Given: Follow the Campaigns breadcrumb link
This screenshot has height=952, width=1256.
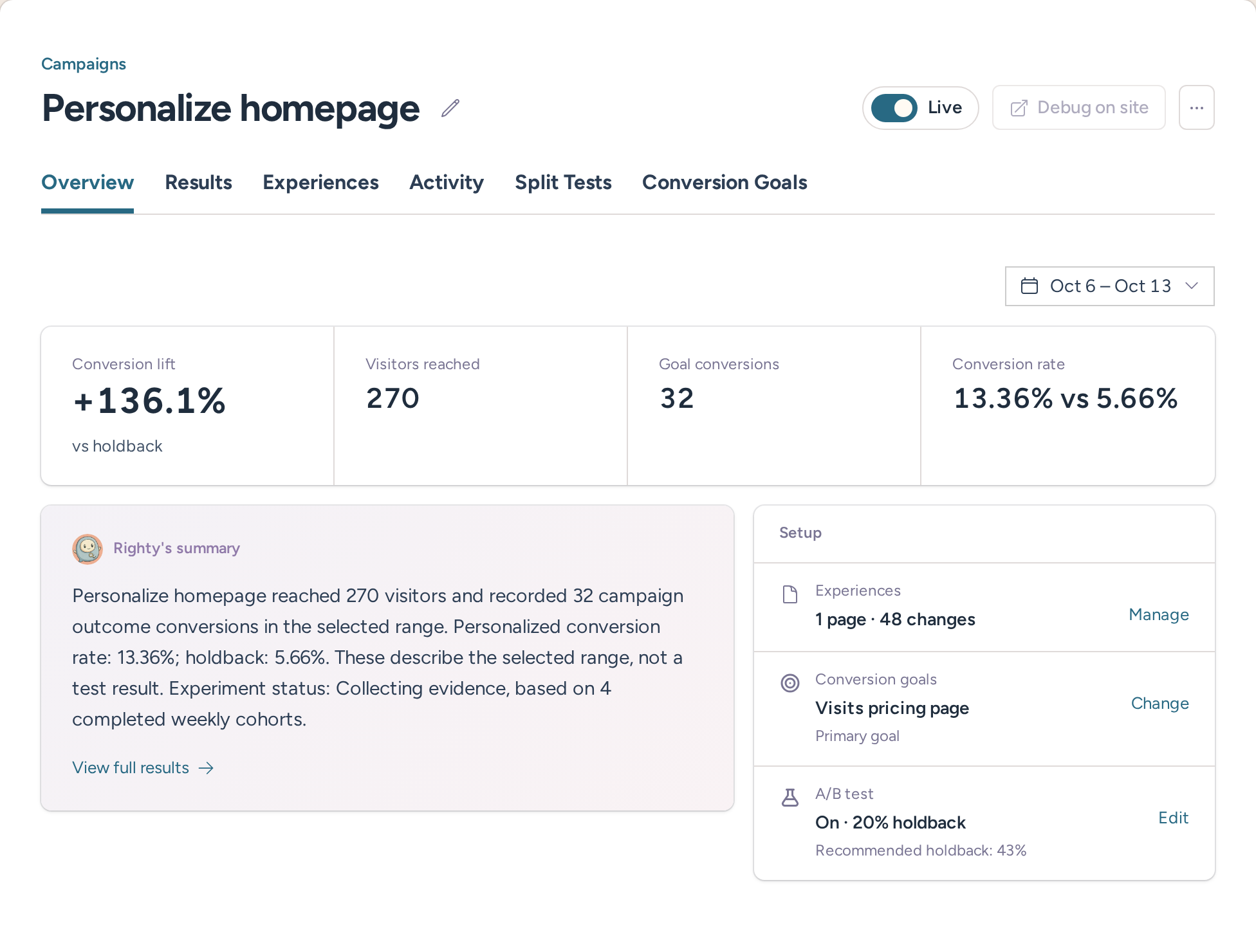Looking at the screenshot, I should point(84,64).
